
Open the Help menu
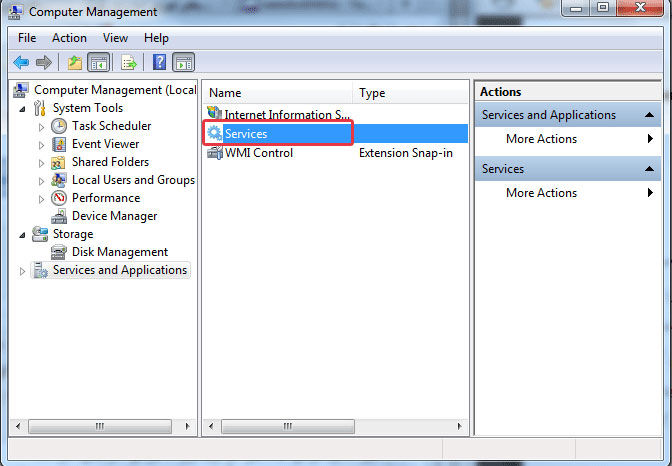coord(156,38)
